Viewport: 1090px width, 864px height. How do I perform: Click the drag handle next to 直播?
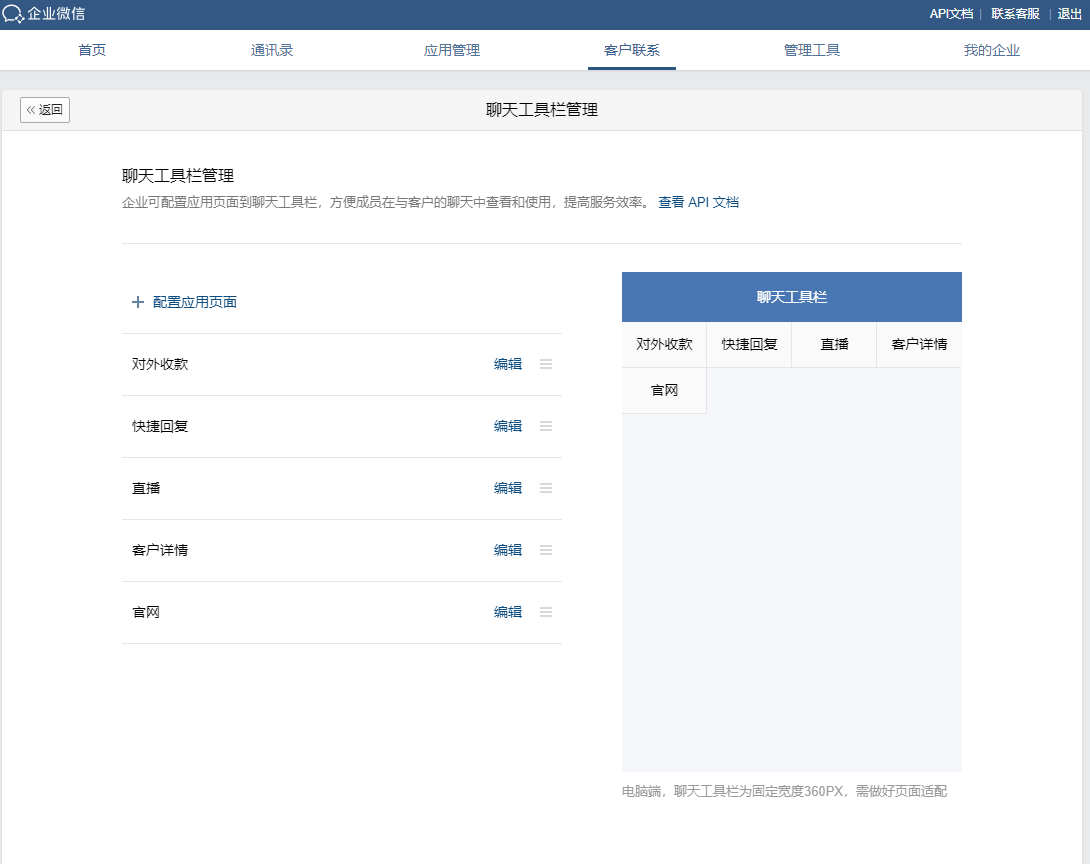coord(546,488)
